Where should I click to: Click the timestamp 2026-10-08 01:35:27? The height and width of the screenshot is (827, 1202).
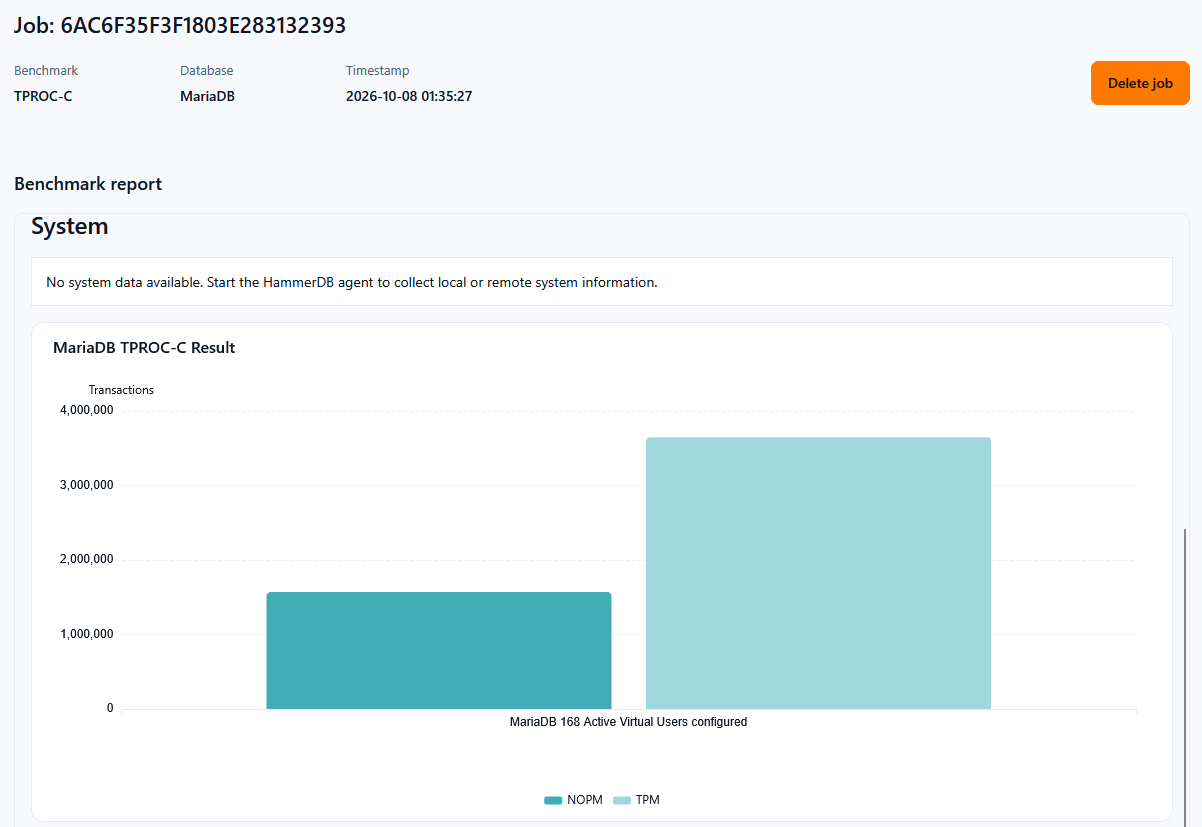(409, 97)
